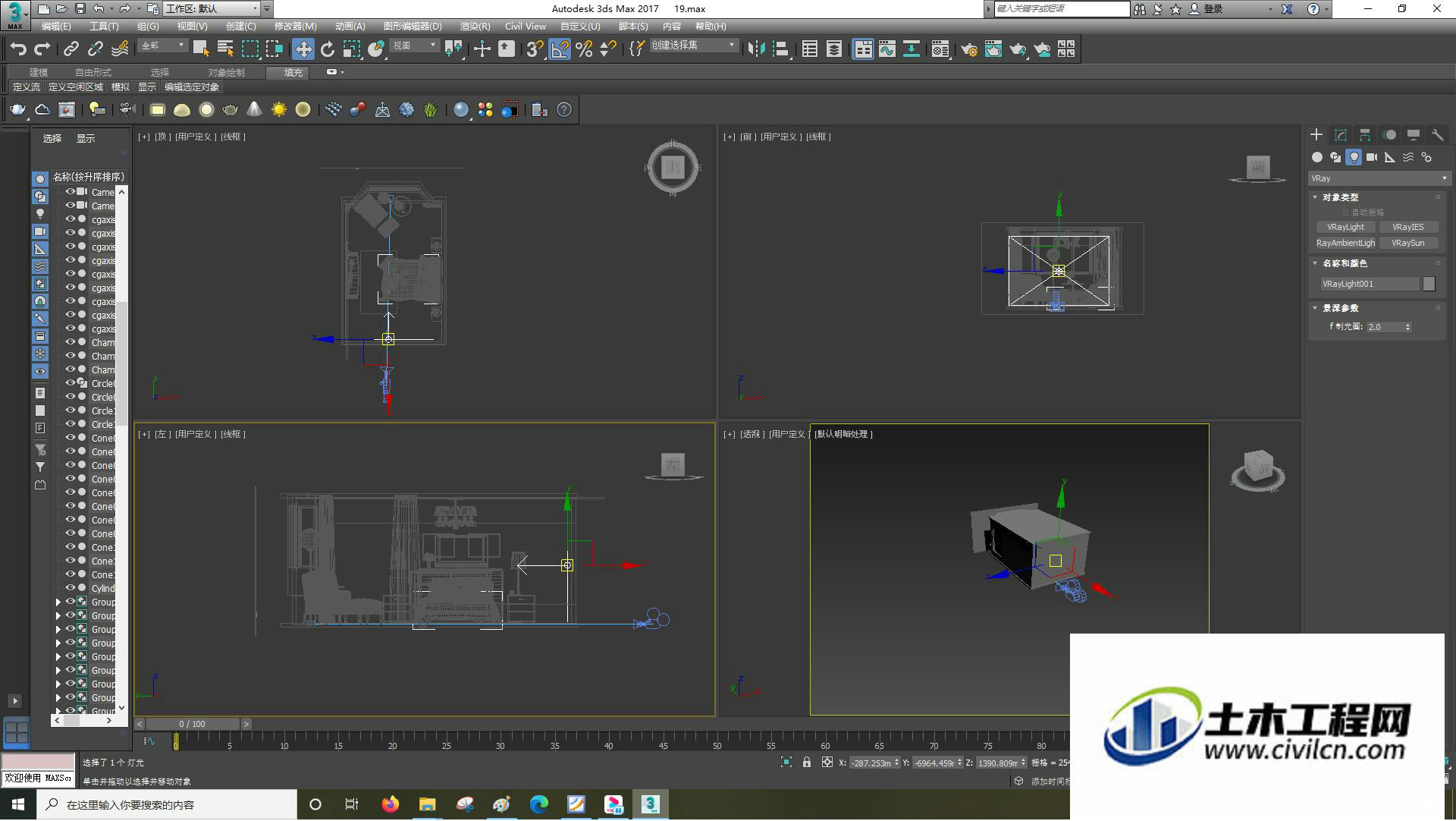Activate the Select and Move tool
1456x821 pixels.
pos(303,49)
